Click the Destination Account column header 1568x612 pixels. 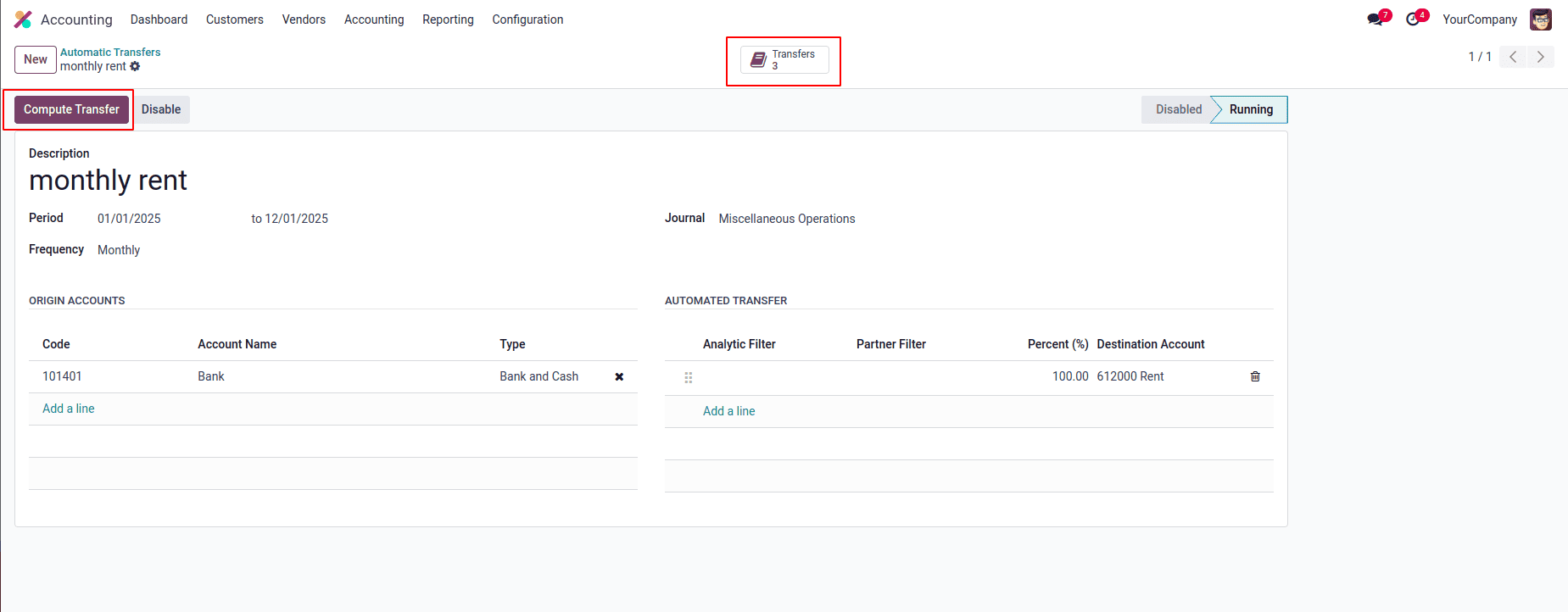point(1151,344)
